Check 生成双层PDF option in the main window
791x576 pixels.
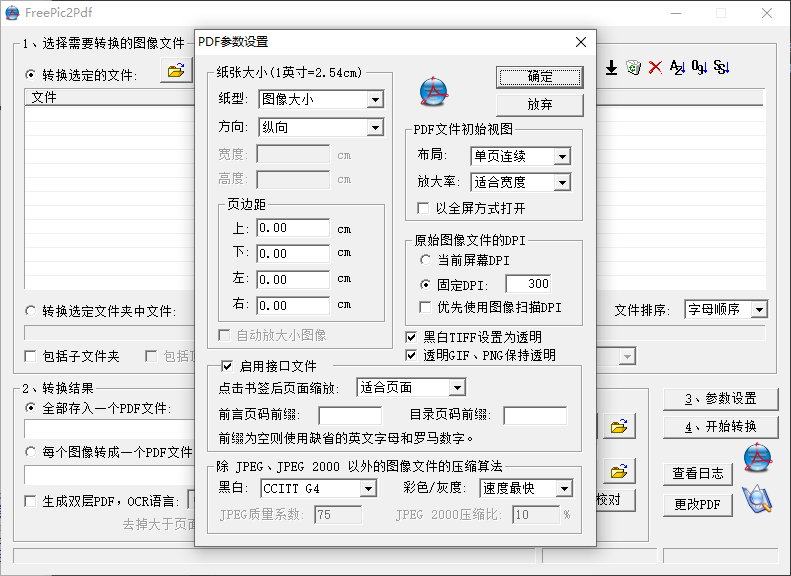coord(30,501)
